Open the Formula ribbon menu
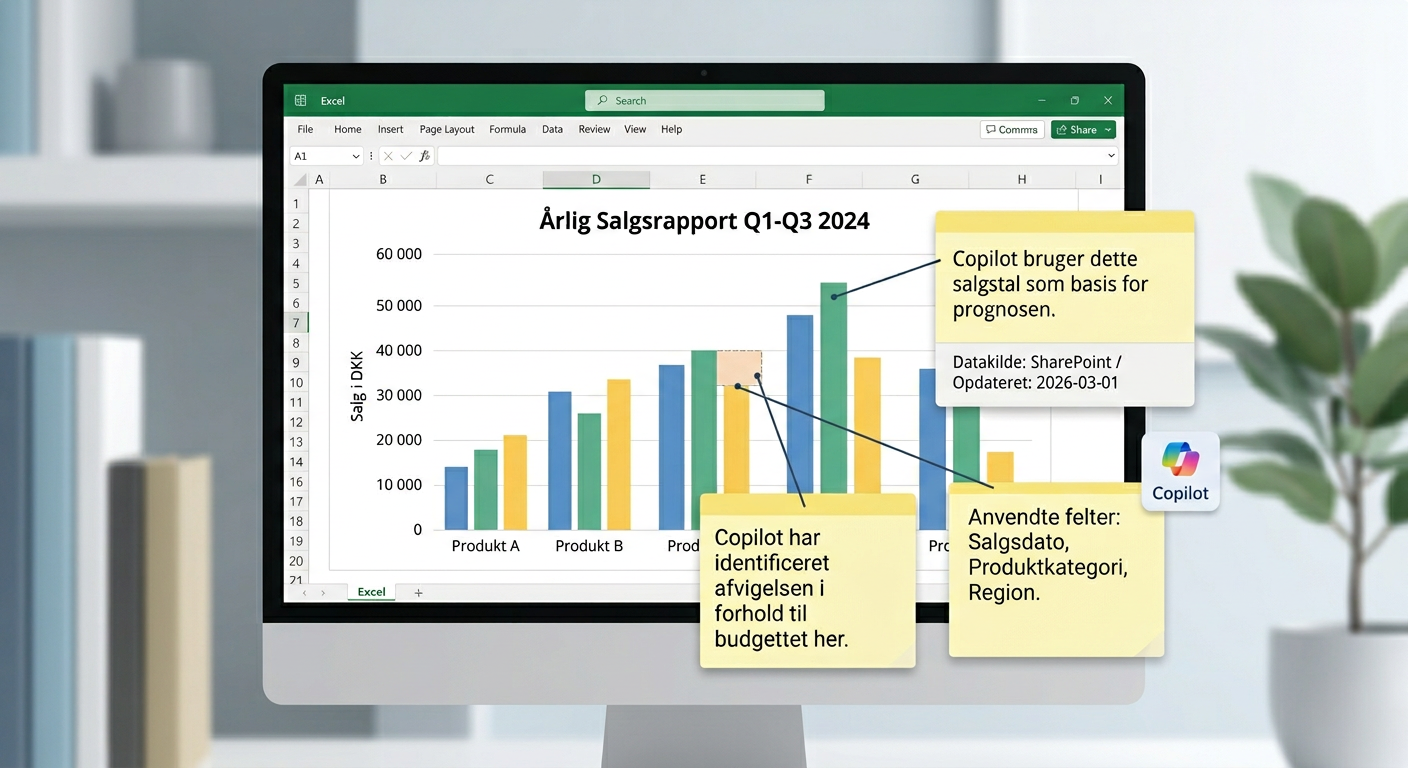 click(508, 129)
